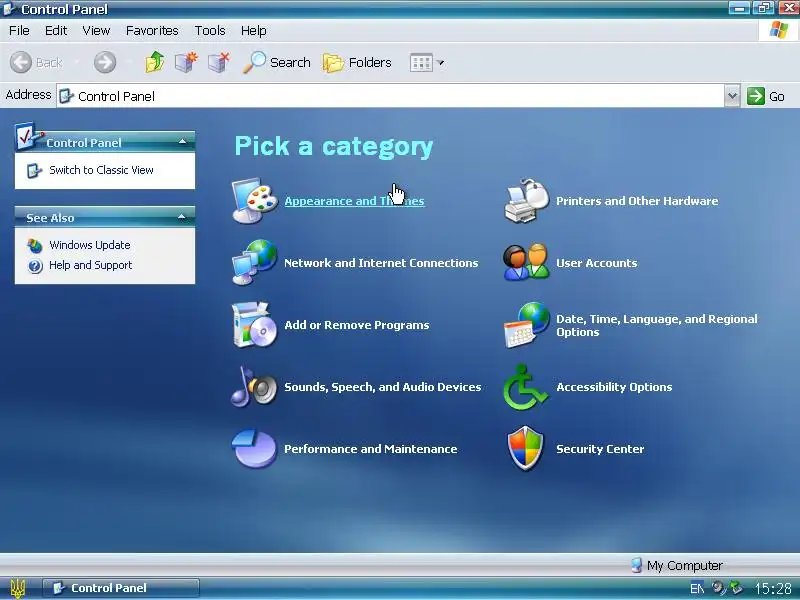Collapse the See Also sidebar section

[182, 217]
